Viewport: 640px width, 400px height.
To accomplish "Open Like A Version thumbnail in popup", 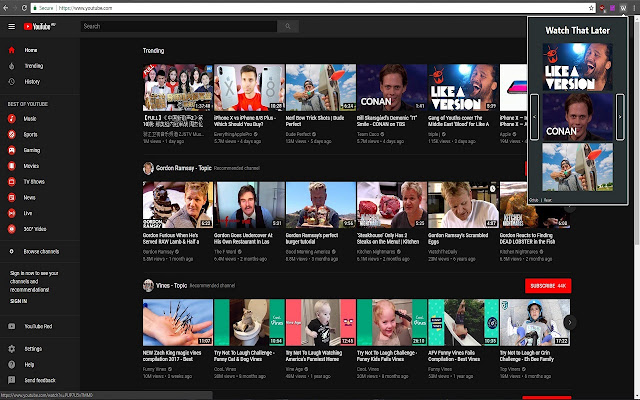I will click(578, 67).
